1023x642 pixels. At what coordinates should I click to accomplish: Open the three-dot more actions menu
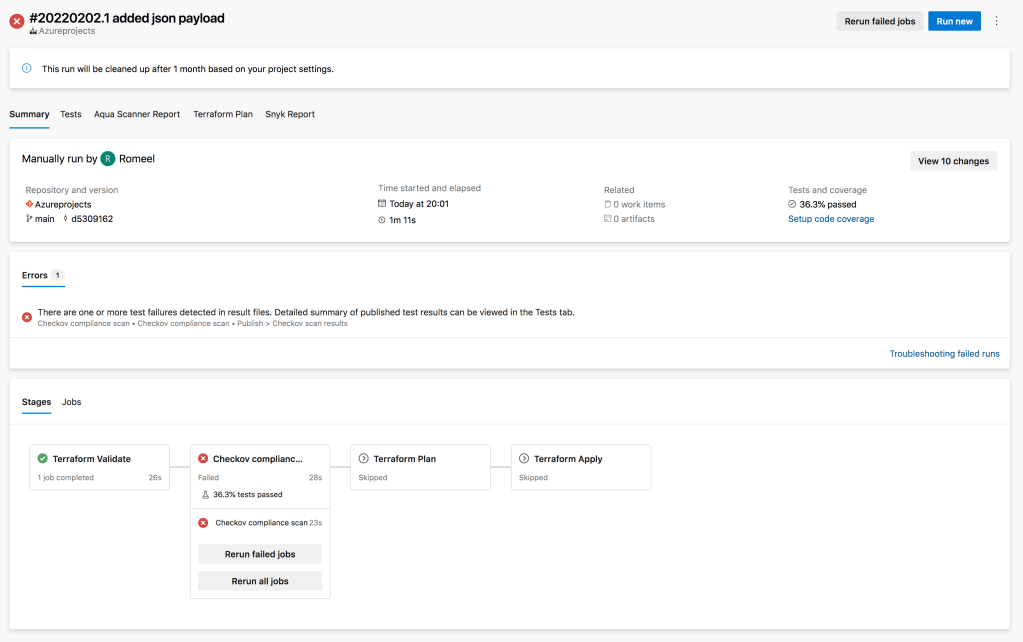pos(996,21)
